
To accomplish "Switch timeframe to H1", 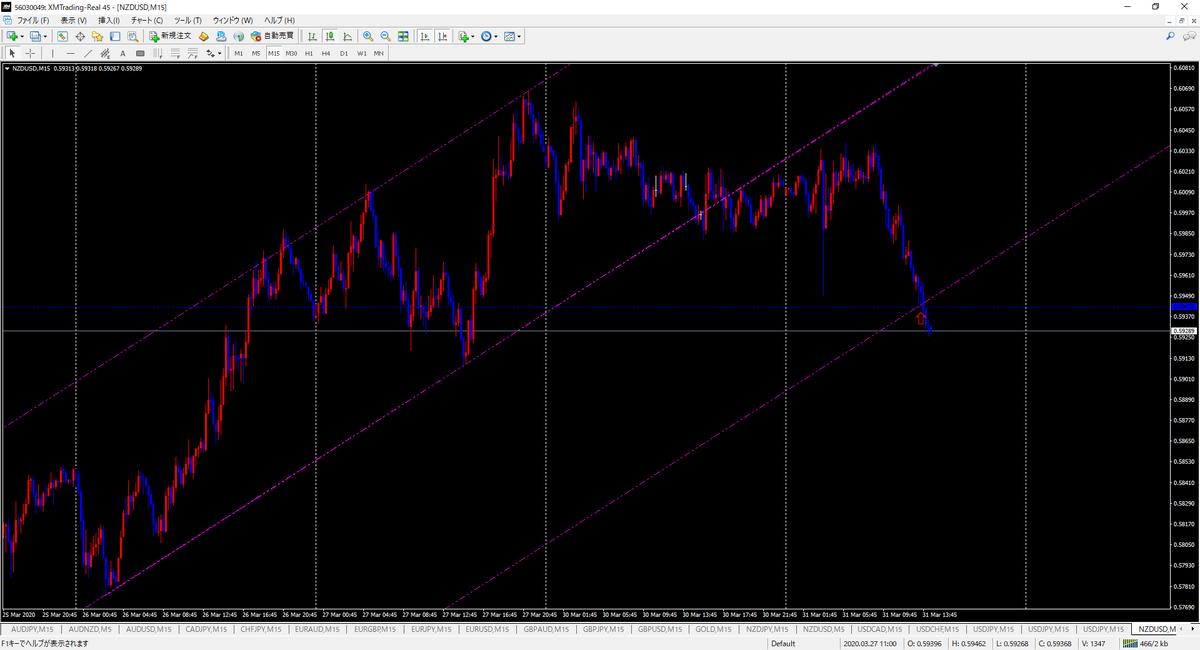I will [309, 53].
